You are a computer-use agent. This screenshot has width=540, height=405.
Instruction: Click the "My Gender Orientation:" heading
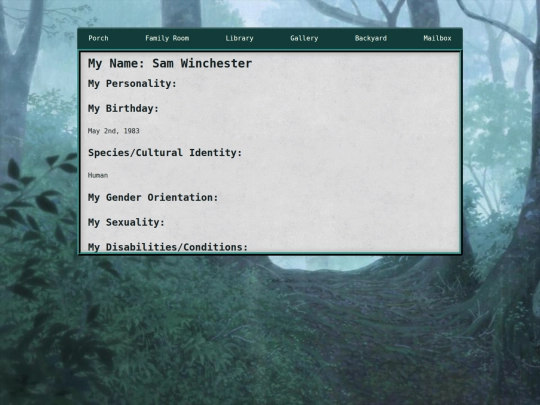pos(153,197)
